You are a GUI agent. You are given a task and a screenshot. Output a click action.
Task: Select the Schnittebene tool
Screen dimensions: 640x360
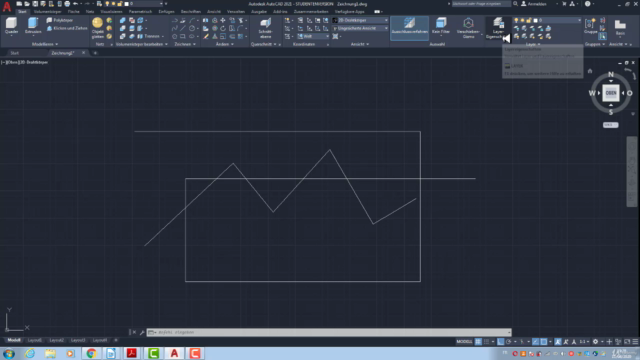(x=265, y=29)
